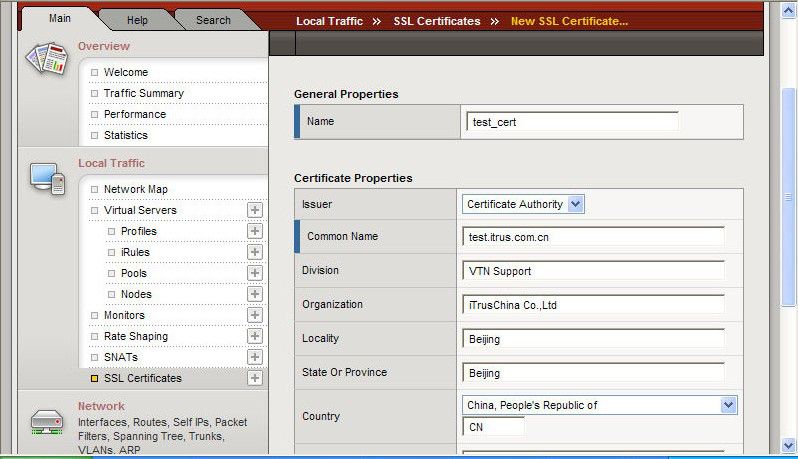Click plus icon beside SSL Certificates
Viewport: 798px width, 459px height.
255,378
